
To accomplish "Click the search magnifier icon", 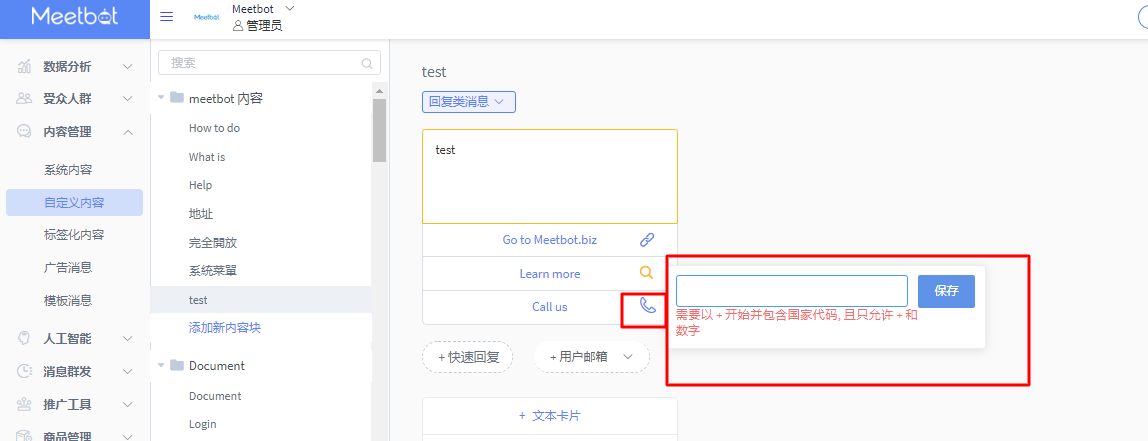I will tap(367, 63).
